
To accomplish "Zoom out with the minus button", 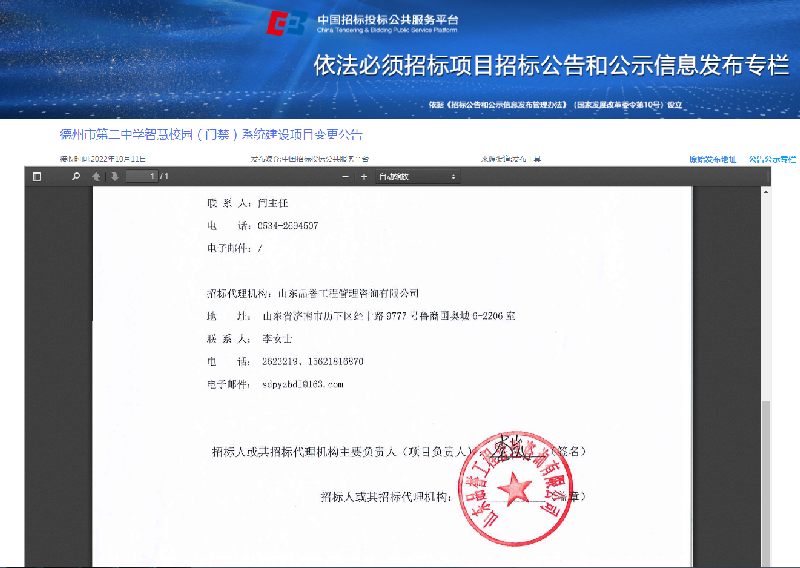I will (345, 177).
